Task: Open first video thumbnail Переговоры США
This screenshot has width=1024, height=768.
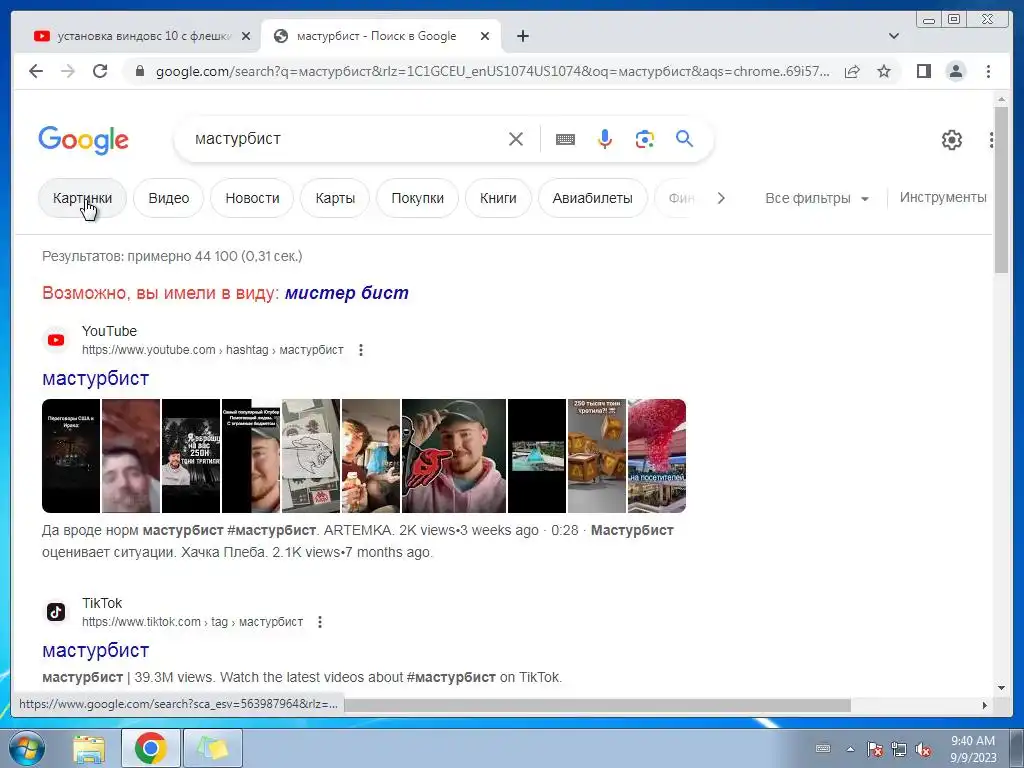Action: 71,456
